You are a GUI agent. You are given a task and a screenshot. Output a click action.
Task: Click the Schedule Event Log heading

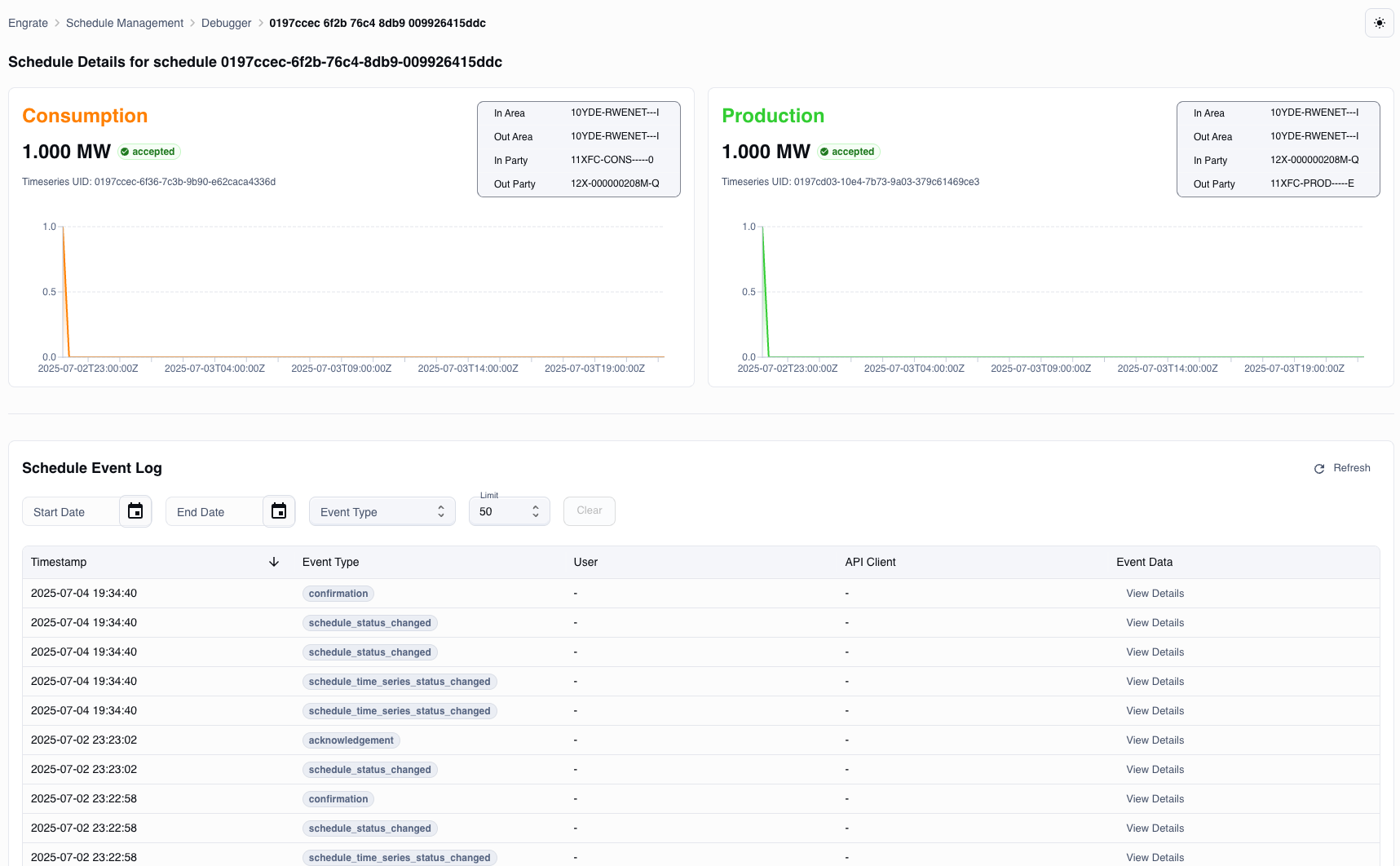(x=92, y=468)
